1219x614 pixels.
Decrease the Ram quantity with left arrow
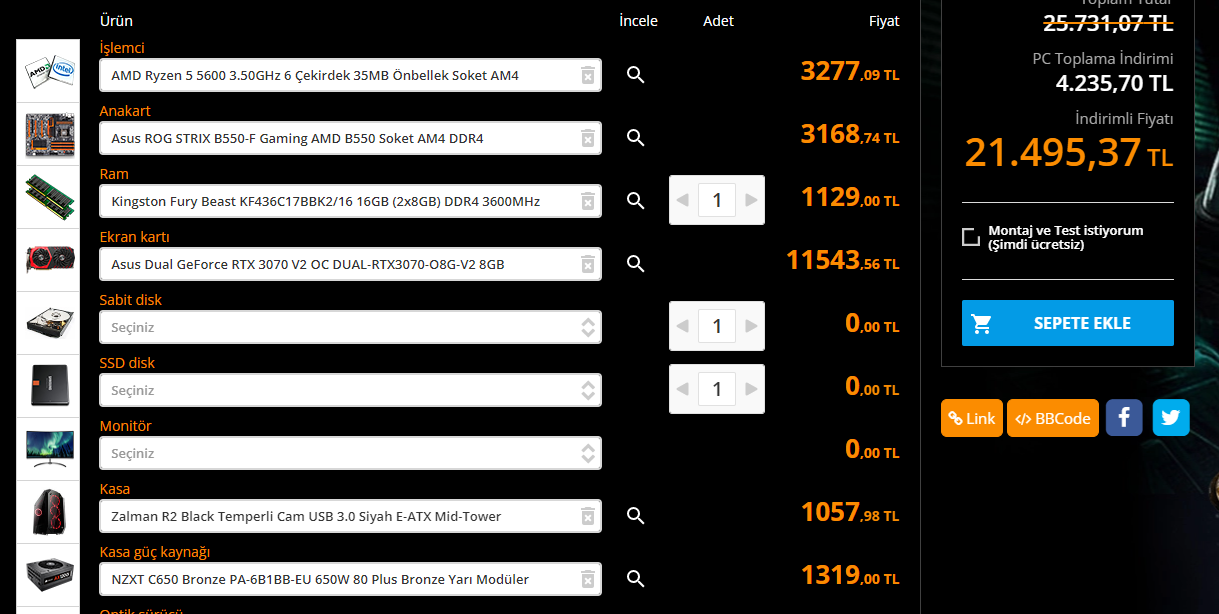[x=683, y=200]
